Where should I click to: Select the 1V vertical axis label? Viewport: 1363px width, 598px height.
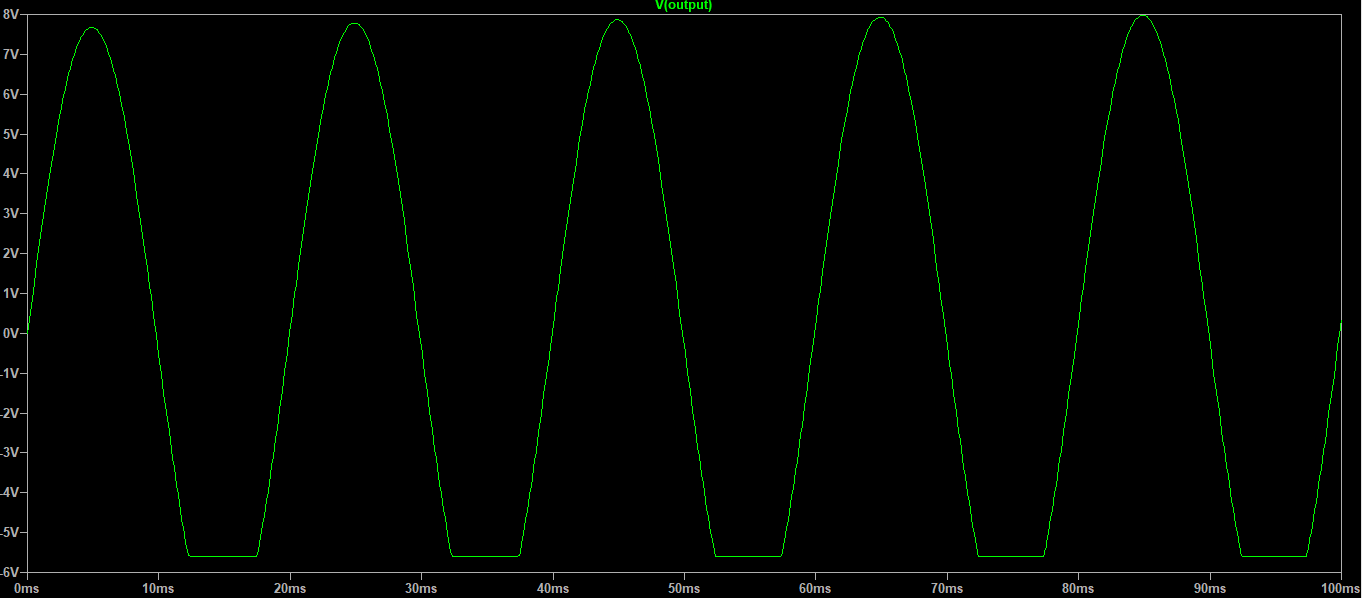pyautogui.click(x=11, y=294)
